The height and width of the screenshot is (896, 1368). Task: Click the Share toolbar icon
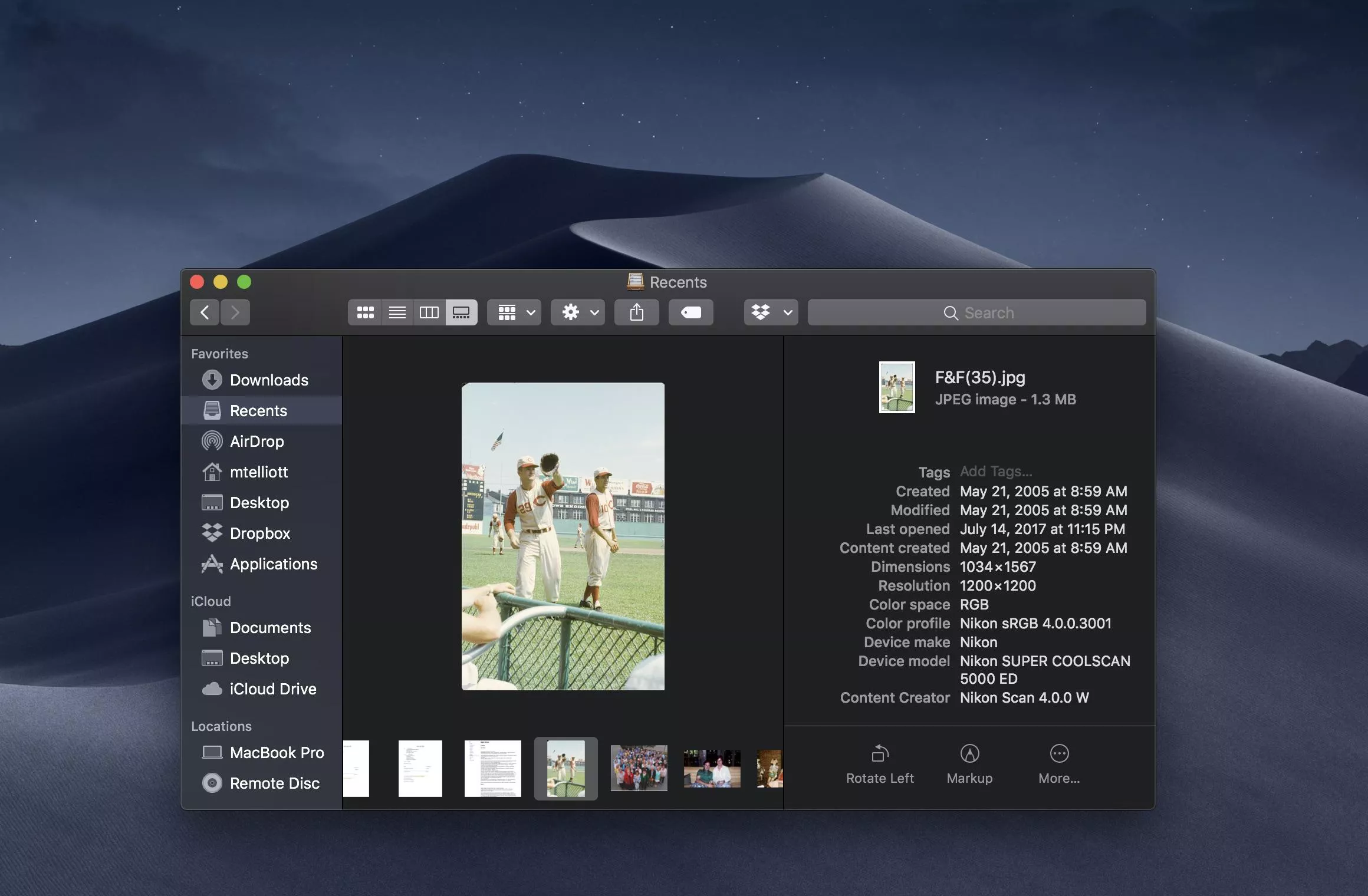[x=636, y=312]
